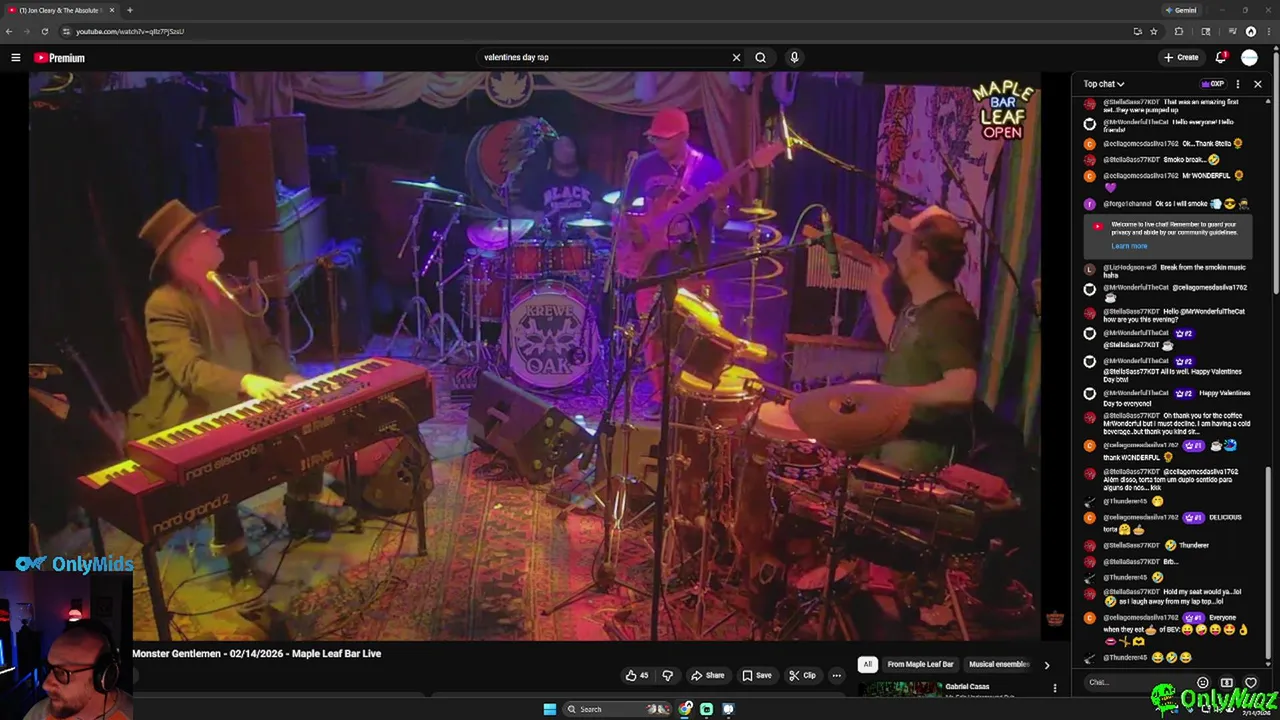Pause the Maple Leaf Bar live video

pos(535,355)
